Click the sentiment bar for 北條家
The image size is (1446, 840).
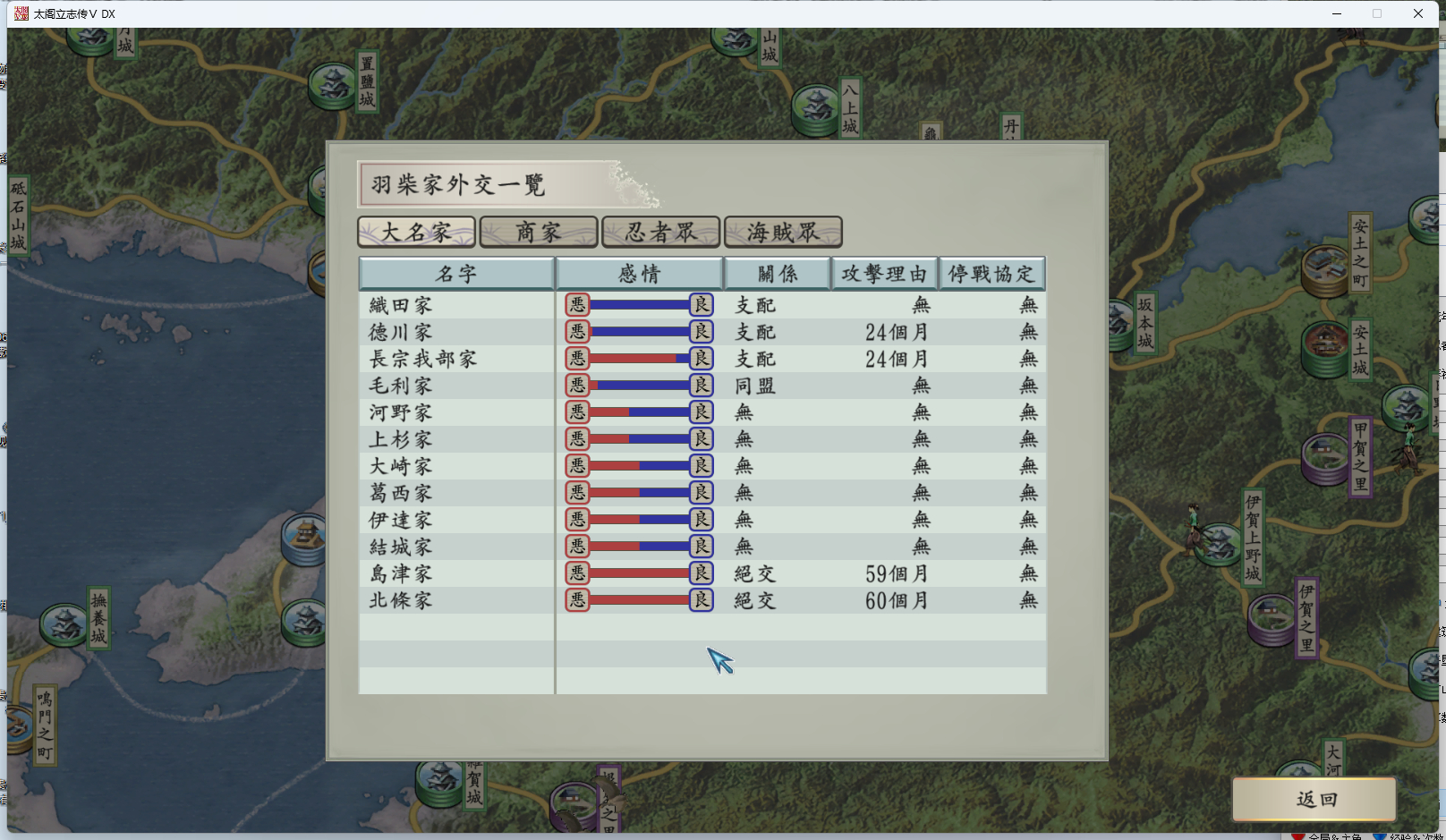pyautogui.click(x=640, y=600)
